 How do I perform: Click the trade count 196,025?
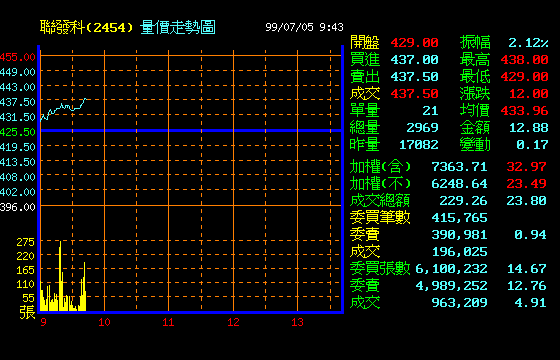(x=459, y=252)
